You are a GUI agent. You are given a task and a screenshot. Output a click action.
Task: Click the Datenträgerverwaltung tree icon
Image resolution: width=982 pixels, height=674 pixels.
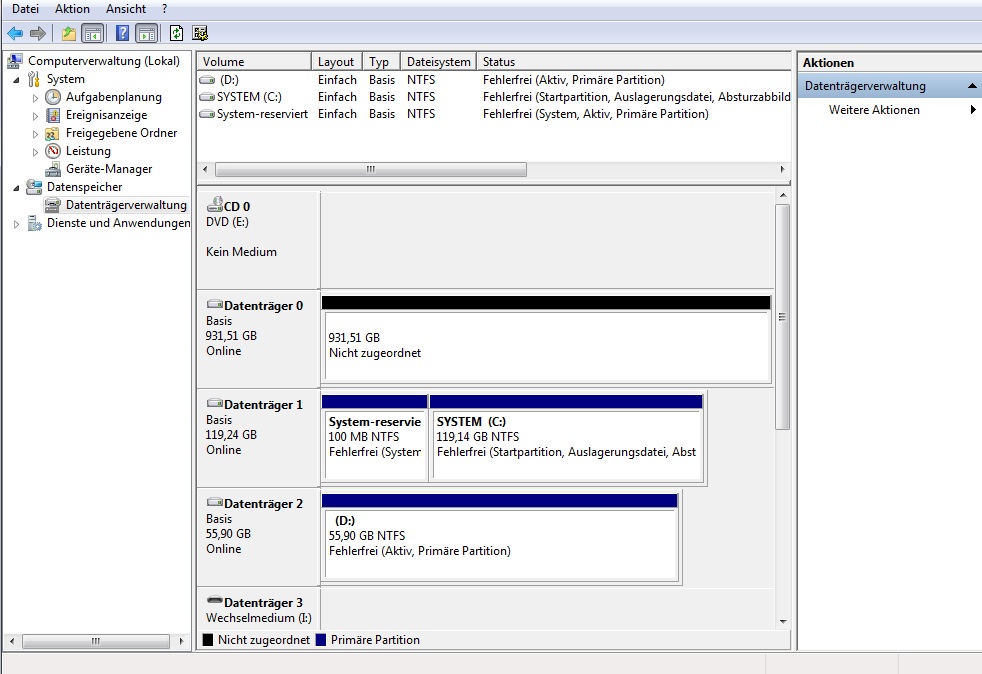pyautogui.click(x=53, y=205)
